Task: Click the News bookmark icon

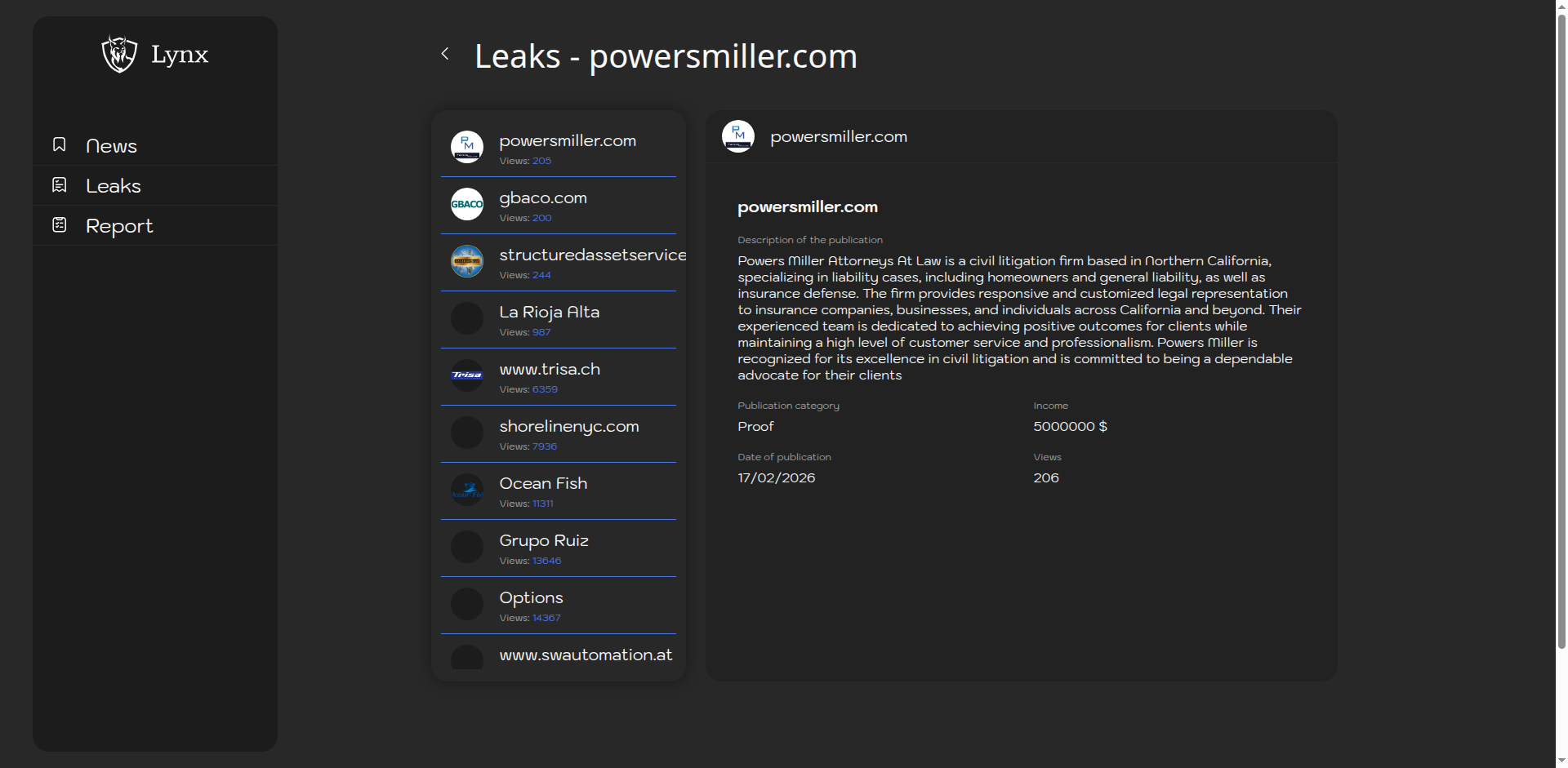Action: [60, 144]
